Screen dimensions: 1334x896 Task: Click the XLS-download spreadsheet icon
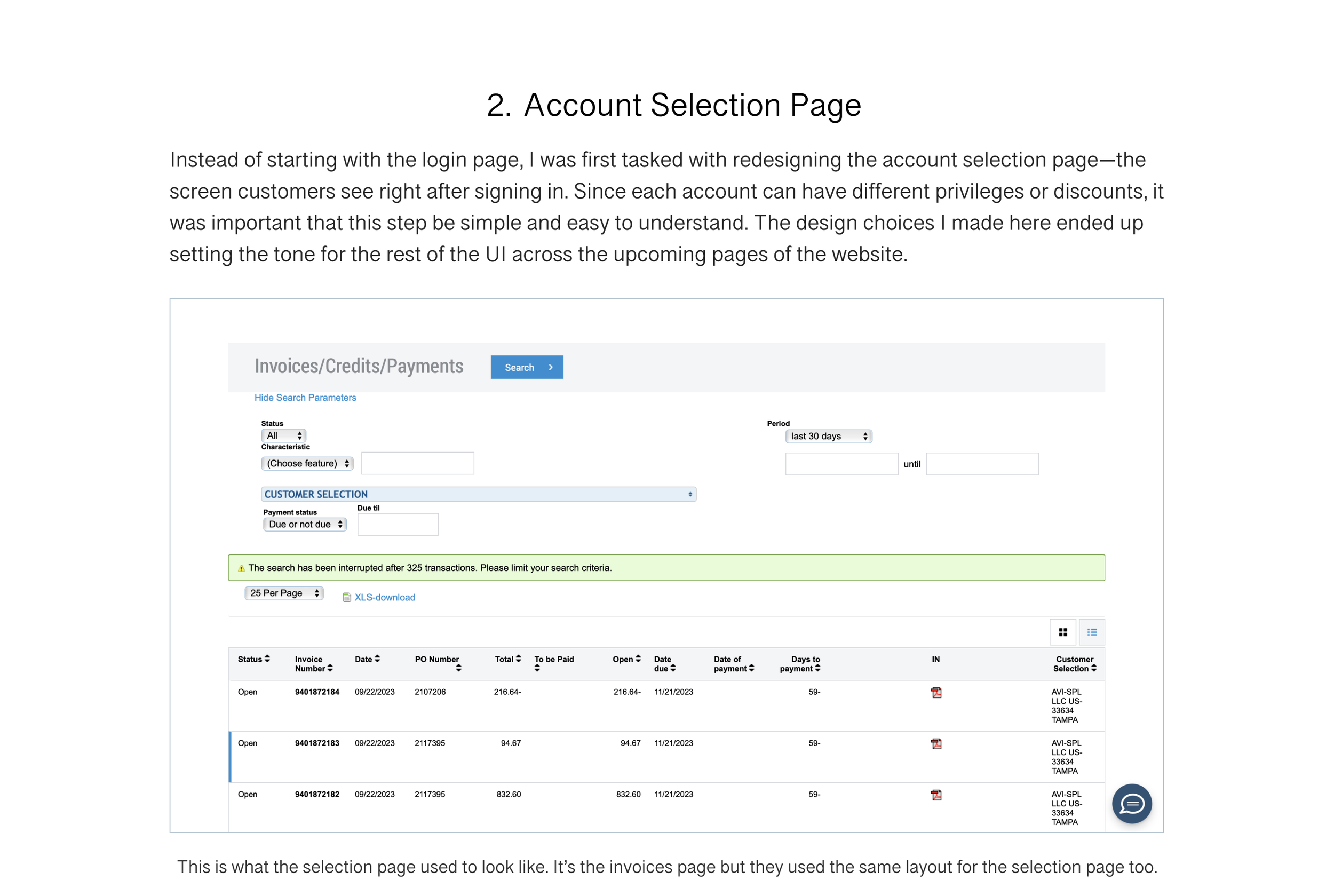pos(347,597)
